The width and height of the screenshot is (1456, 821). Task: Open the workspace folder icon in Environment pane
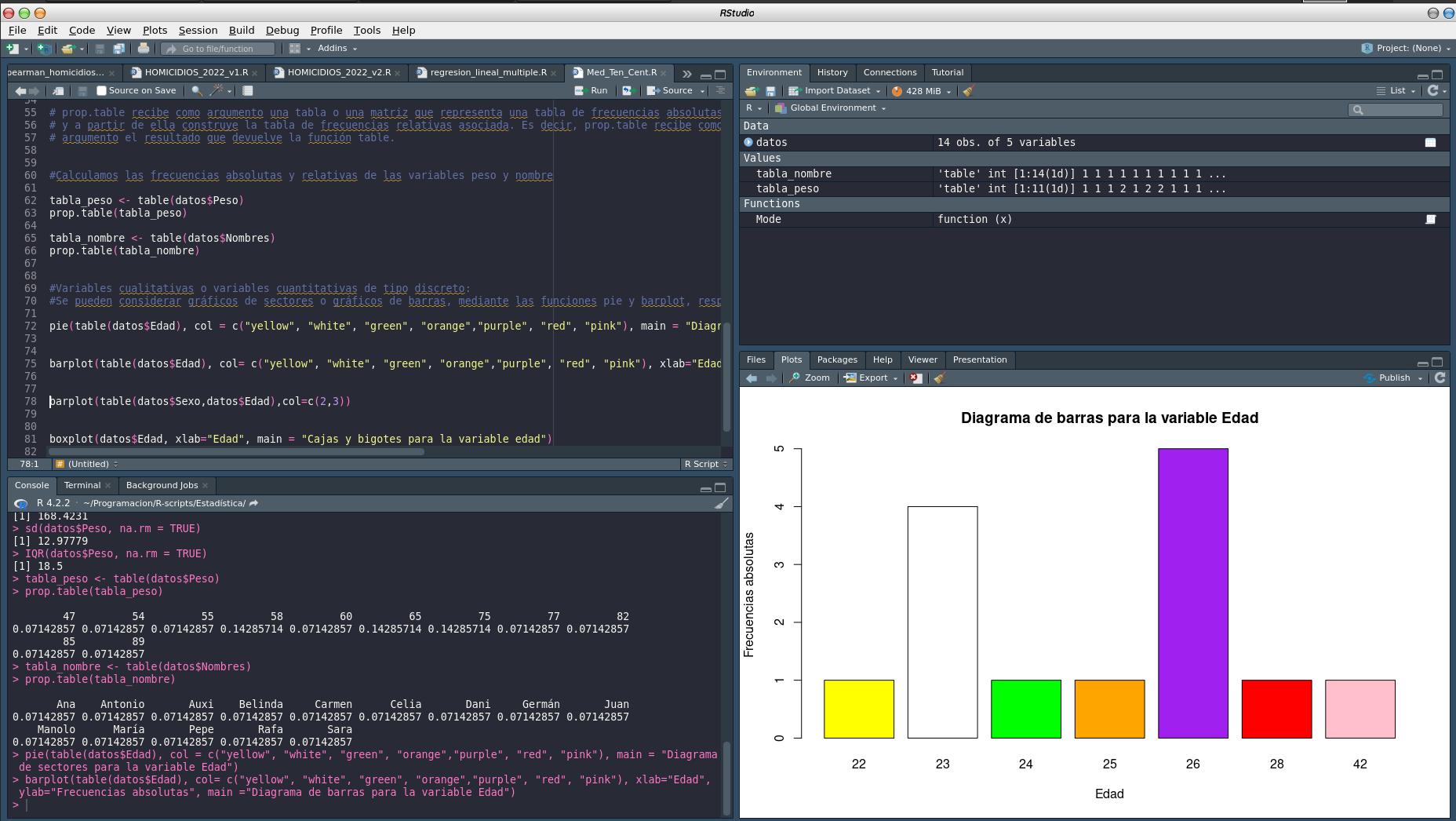751,91
